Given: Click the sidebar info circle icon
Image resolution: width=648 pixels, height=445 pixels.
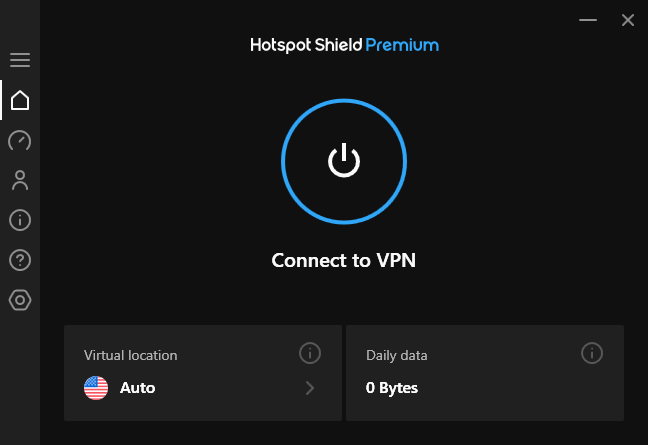Looking at the screenshot, I should coord(20,220).
